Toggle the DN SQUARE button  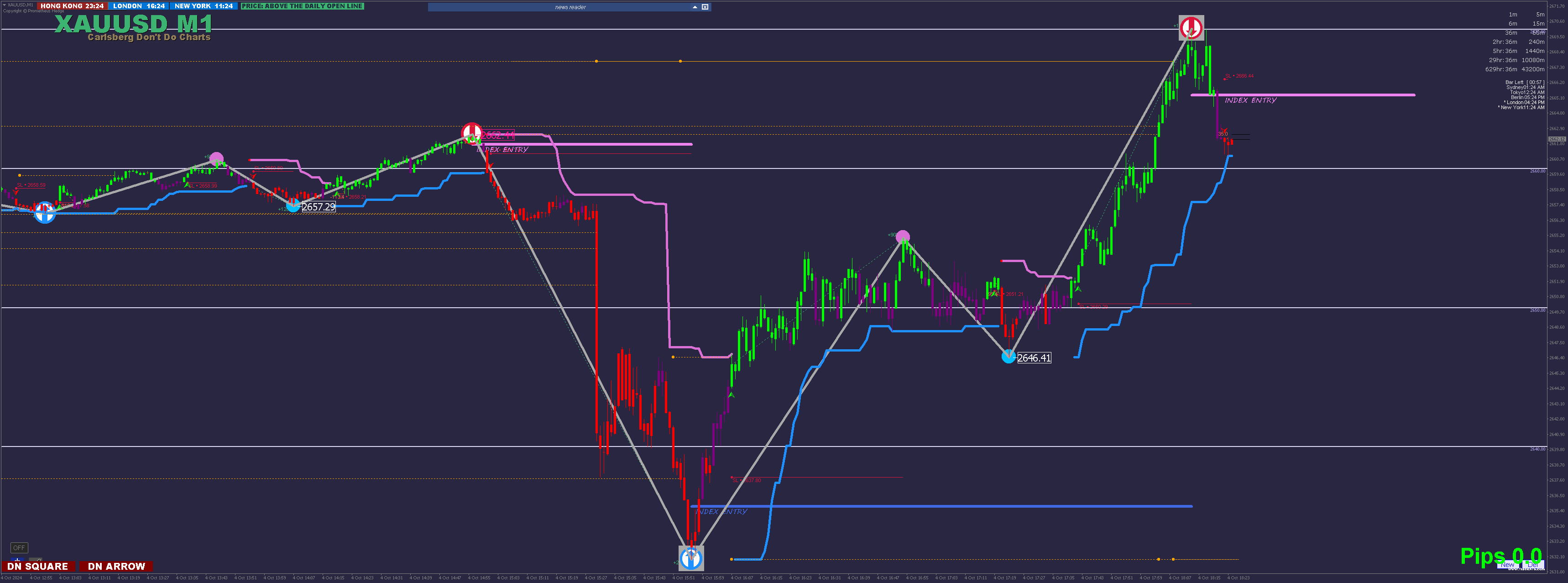click(x=38, y=567)
